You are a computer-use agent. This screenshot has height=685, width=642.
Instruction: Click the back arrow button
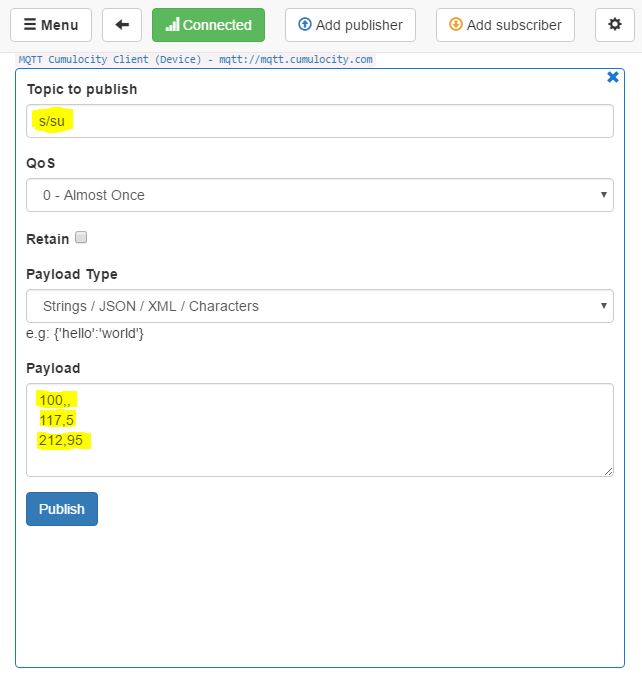122,25
